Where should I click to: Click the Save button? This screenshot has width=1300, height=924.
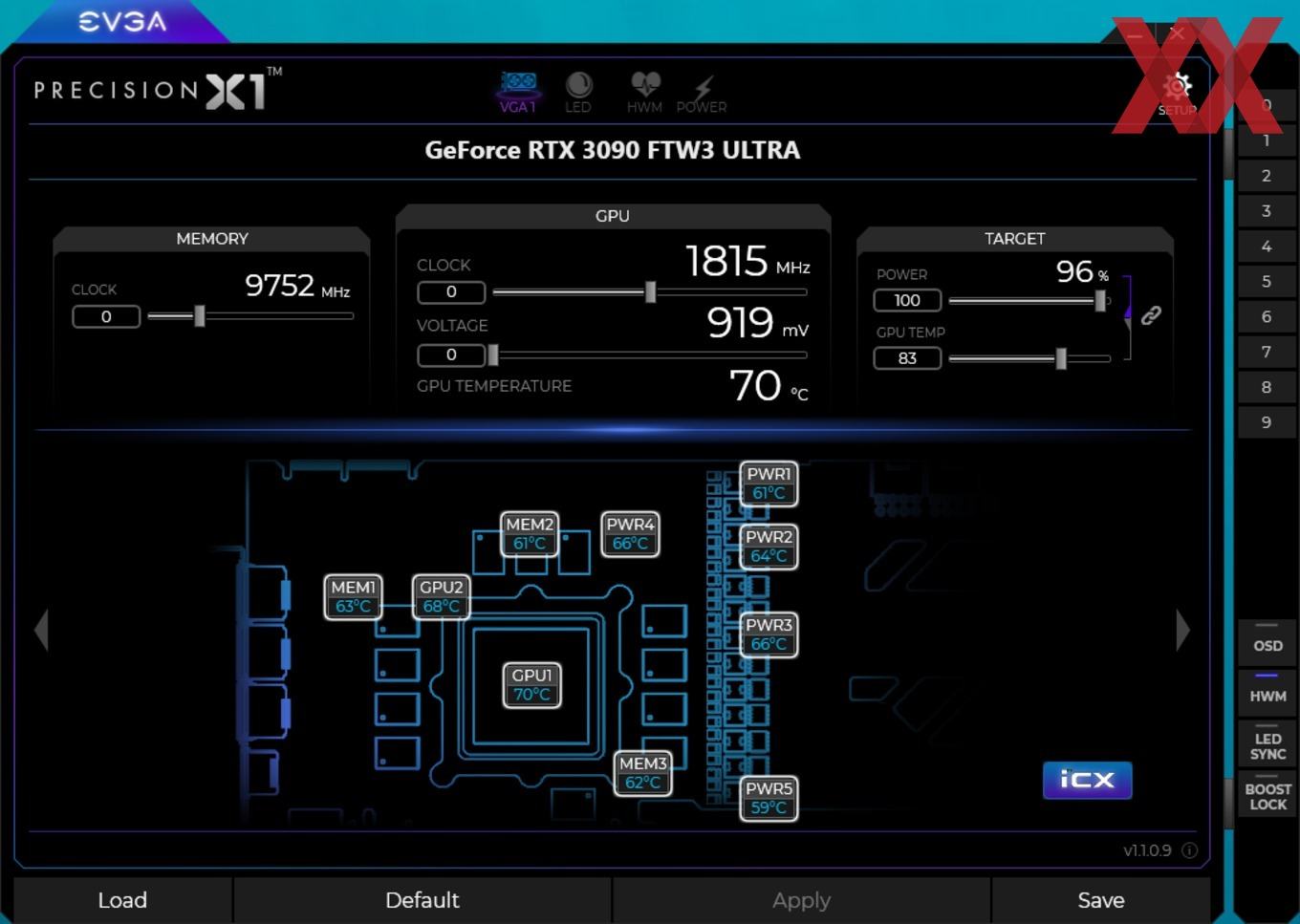1101,900
